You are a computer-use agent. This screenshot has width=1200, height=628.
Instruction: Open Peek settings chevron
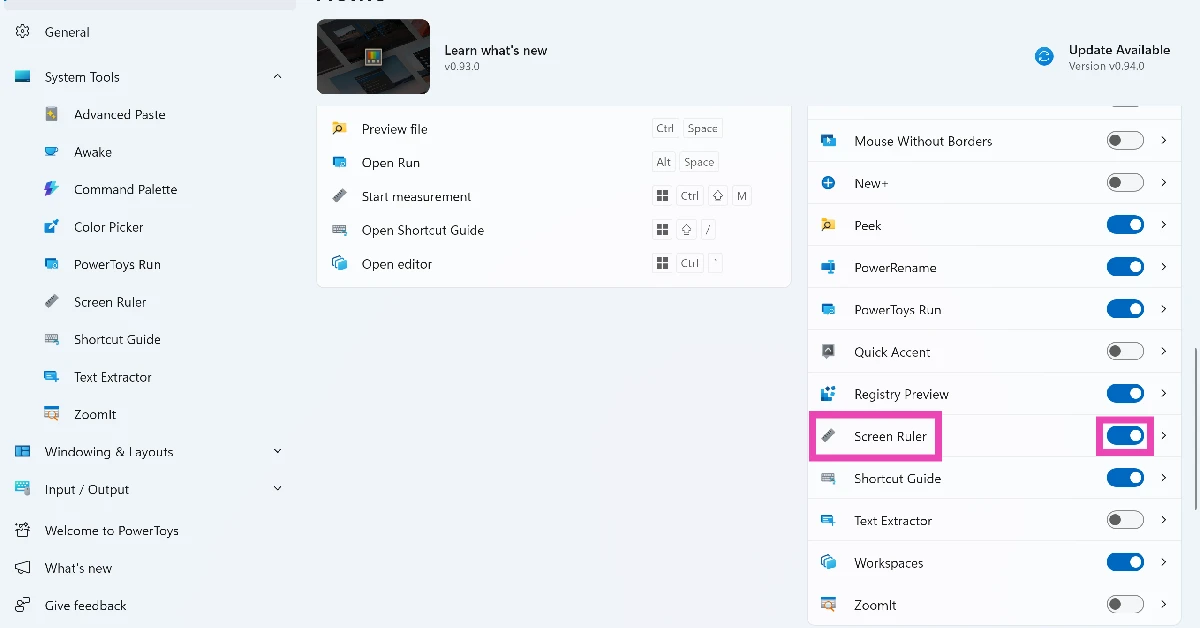click(1164, 225)
